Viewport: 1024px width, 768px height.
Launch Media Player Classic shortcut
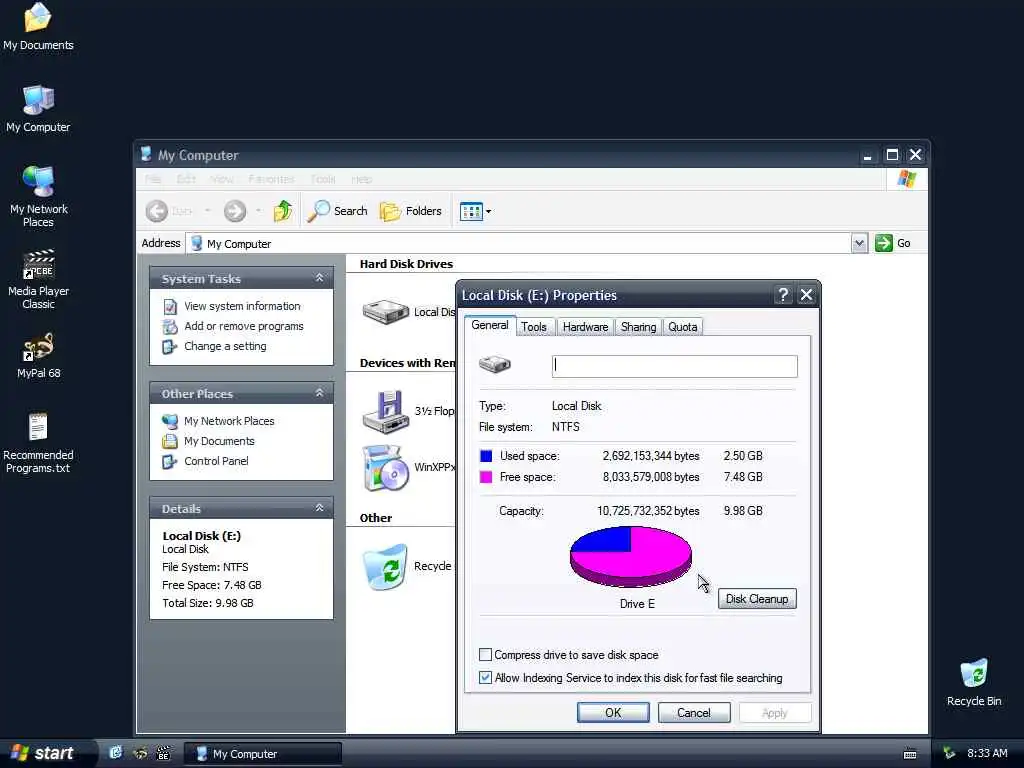coord(39,279)
